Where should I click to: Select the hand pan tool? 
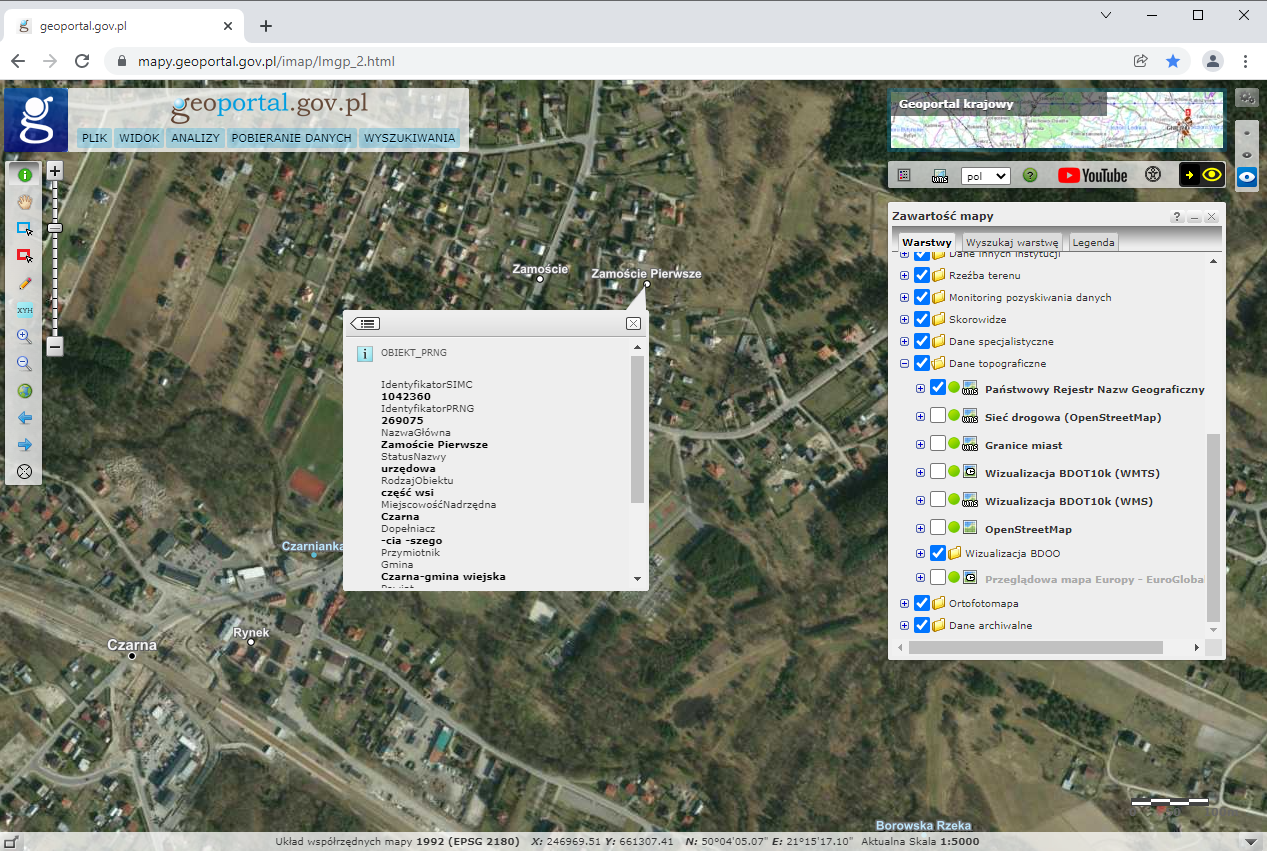click(x=25, y=201)
